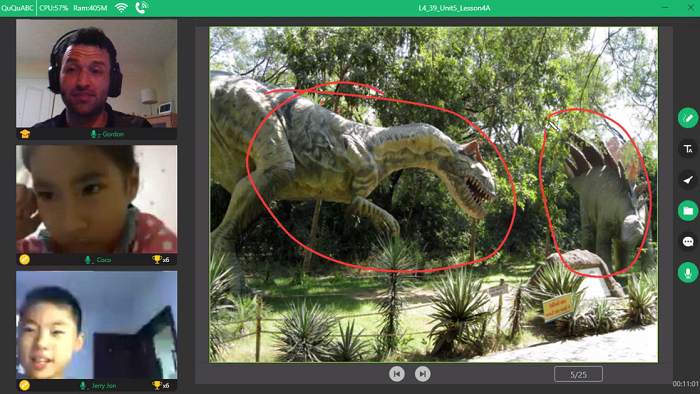Open the chat bubble icon
Screen dimensions: 700x394
tap(688, 241)
